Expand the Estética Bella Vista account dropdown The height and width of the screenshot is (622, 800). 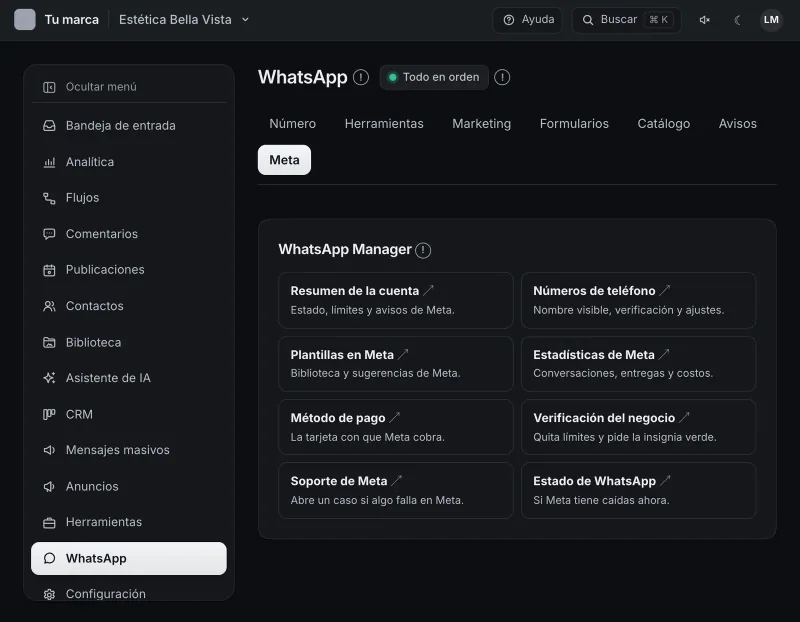184,20
